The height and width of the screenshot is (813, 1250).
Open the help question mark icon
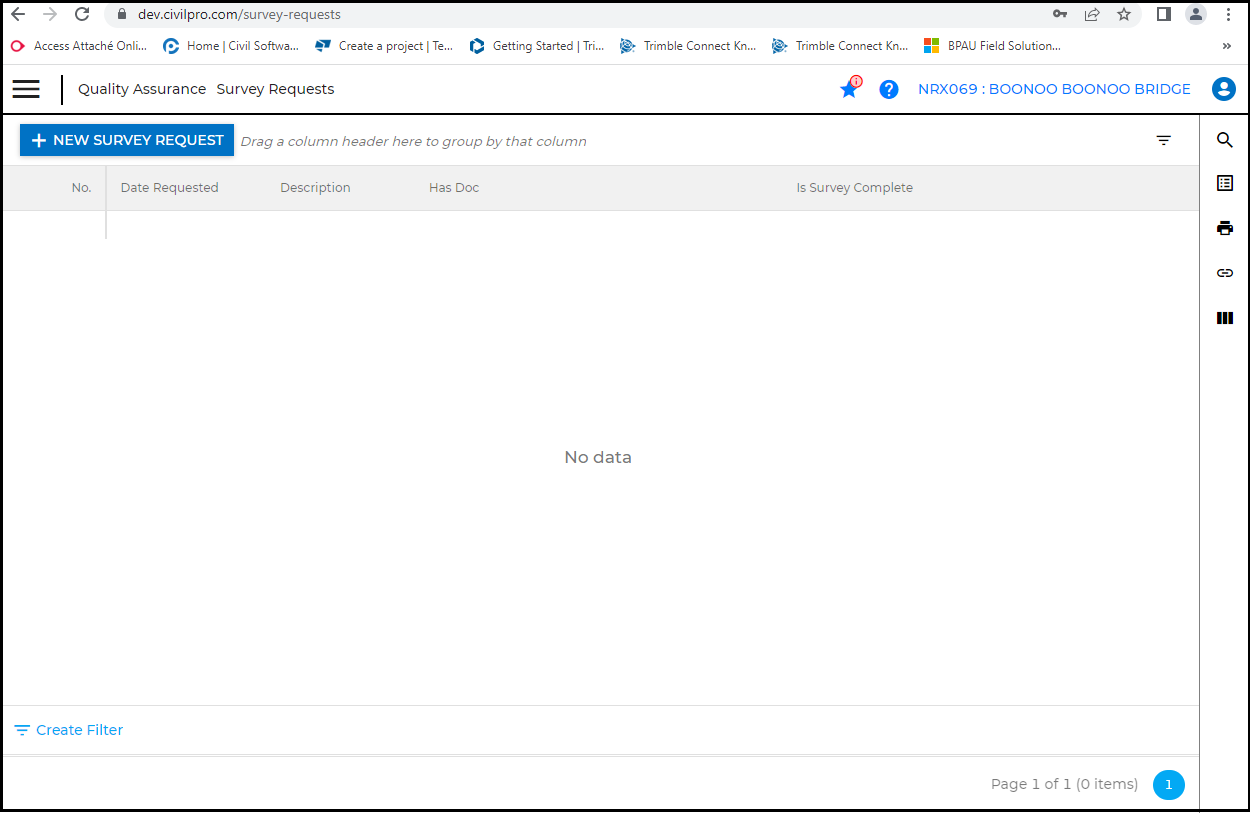pyautogui.click(x=888, y=90)
